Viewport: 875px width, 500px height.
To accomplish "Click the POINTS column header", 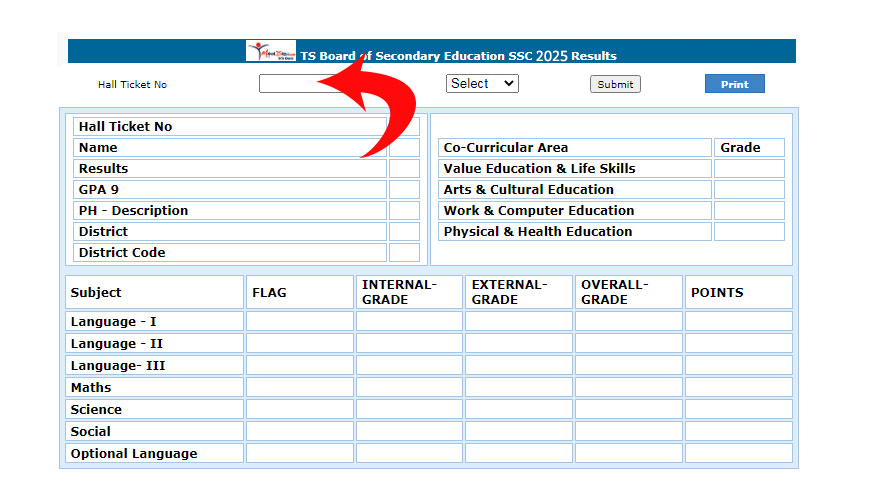I will [738, 292].
